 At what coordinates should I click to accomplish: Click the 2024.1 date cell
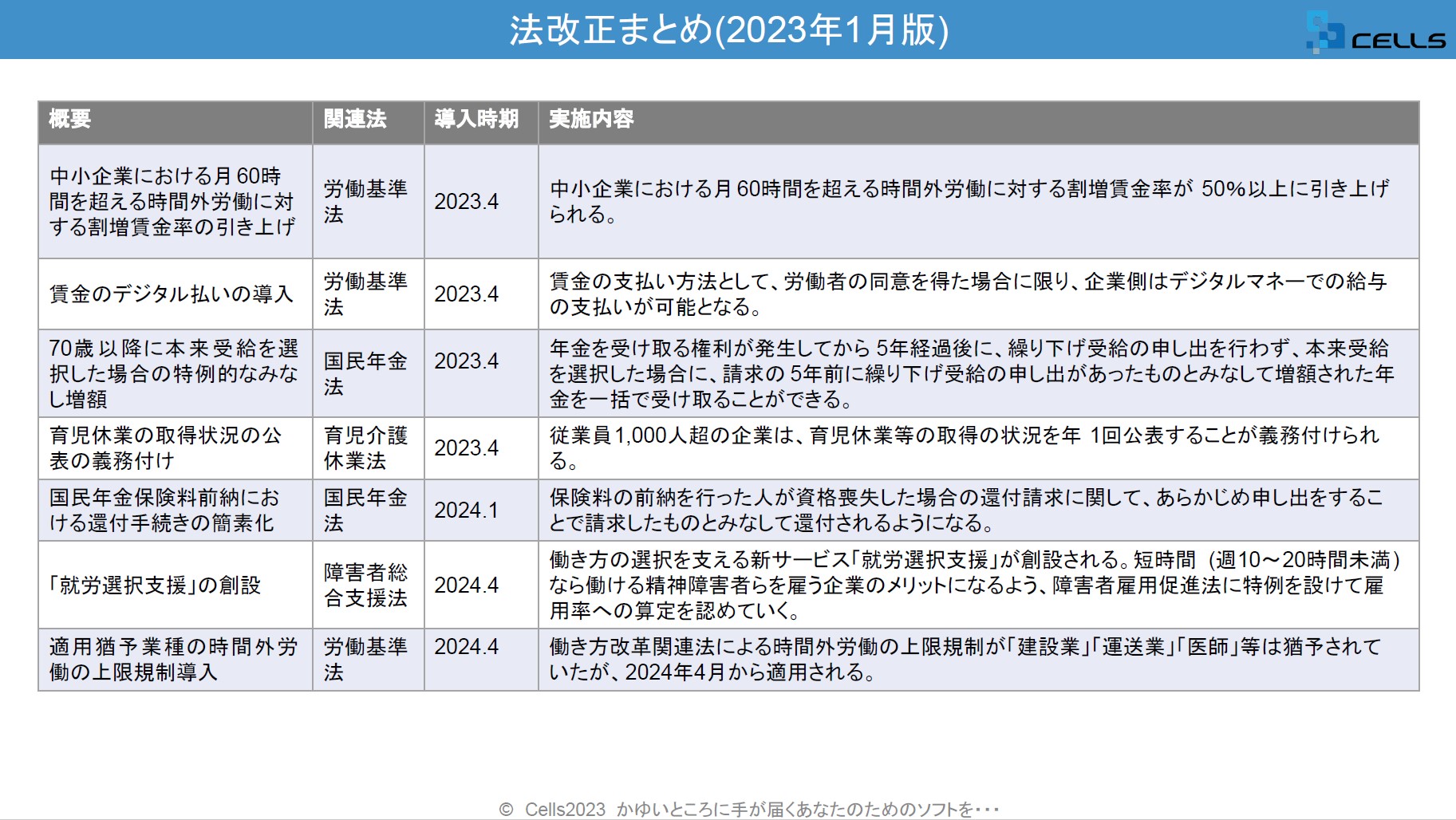481,511
